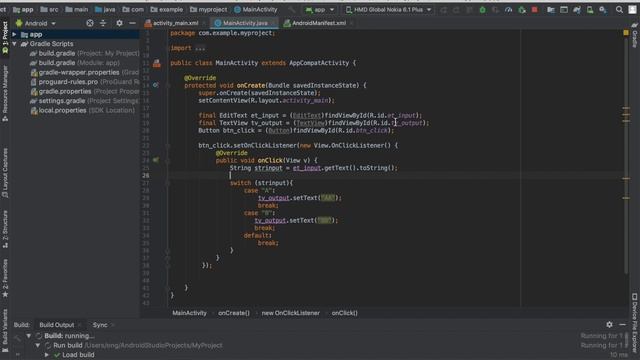Viewport: 640px width, 360px height.
Task: Expand the app module in project tree
Action: [x=14, y=35]
